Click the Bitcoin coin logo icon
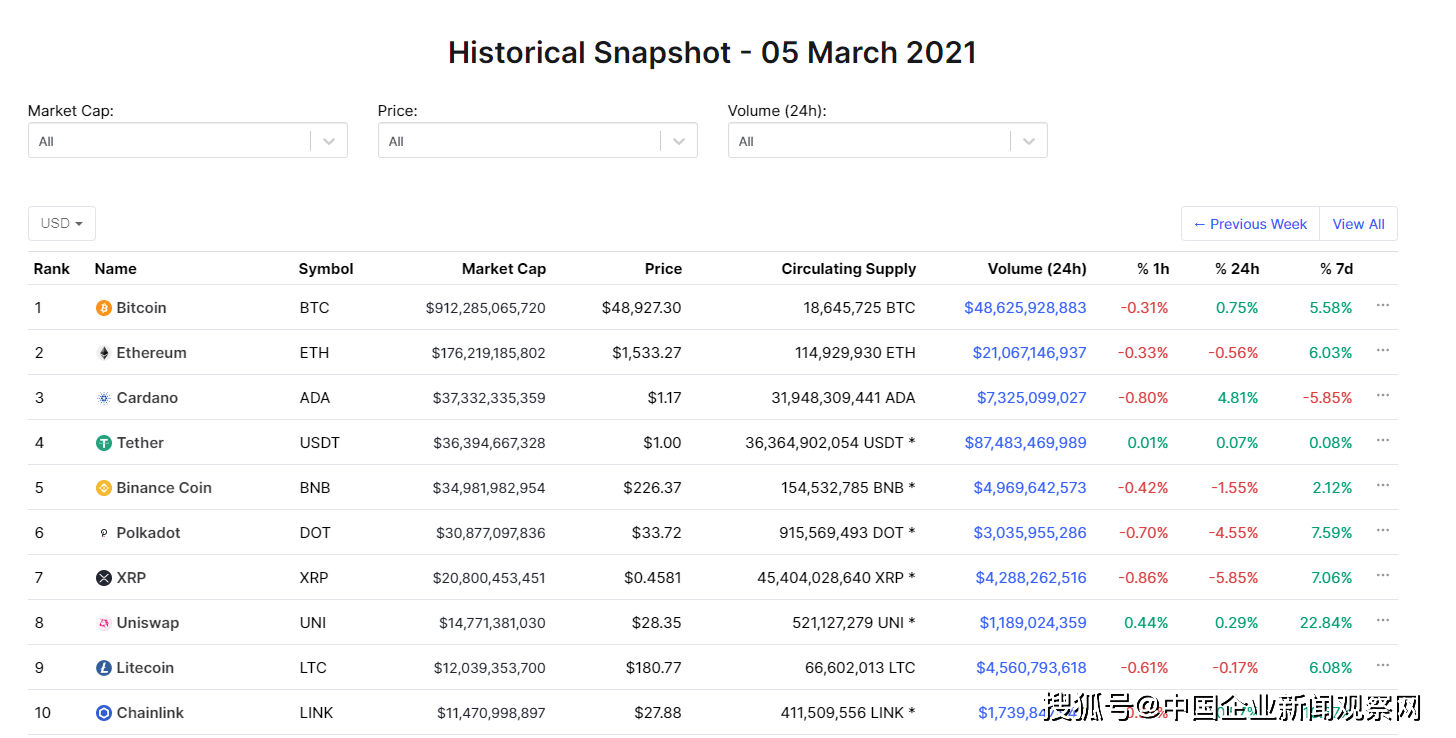The height and width of the screenshot is (738, 1456). click(x=103, y=308)
